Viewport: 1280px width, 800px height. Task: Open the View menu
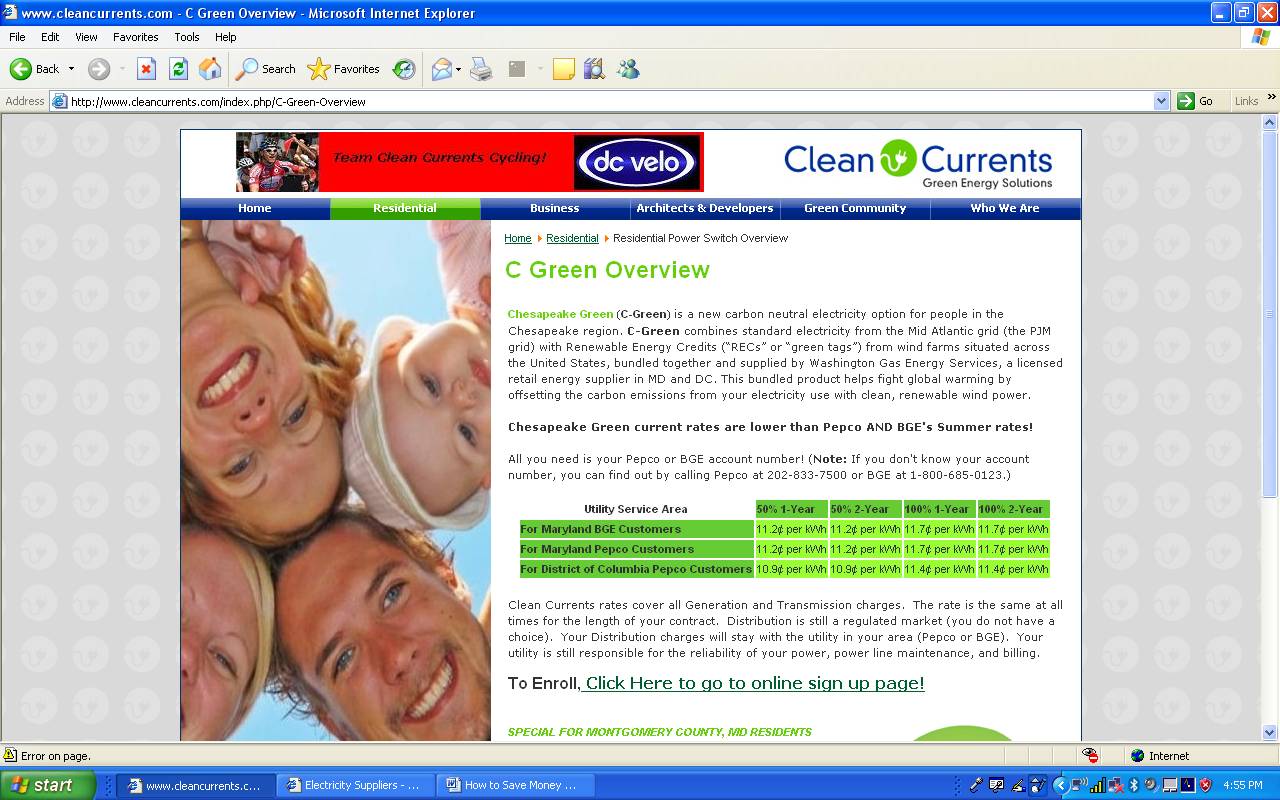[86, 37]
